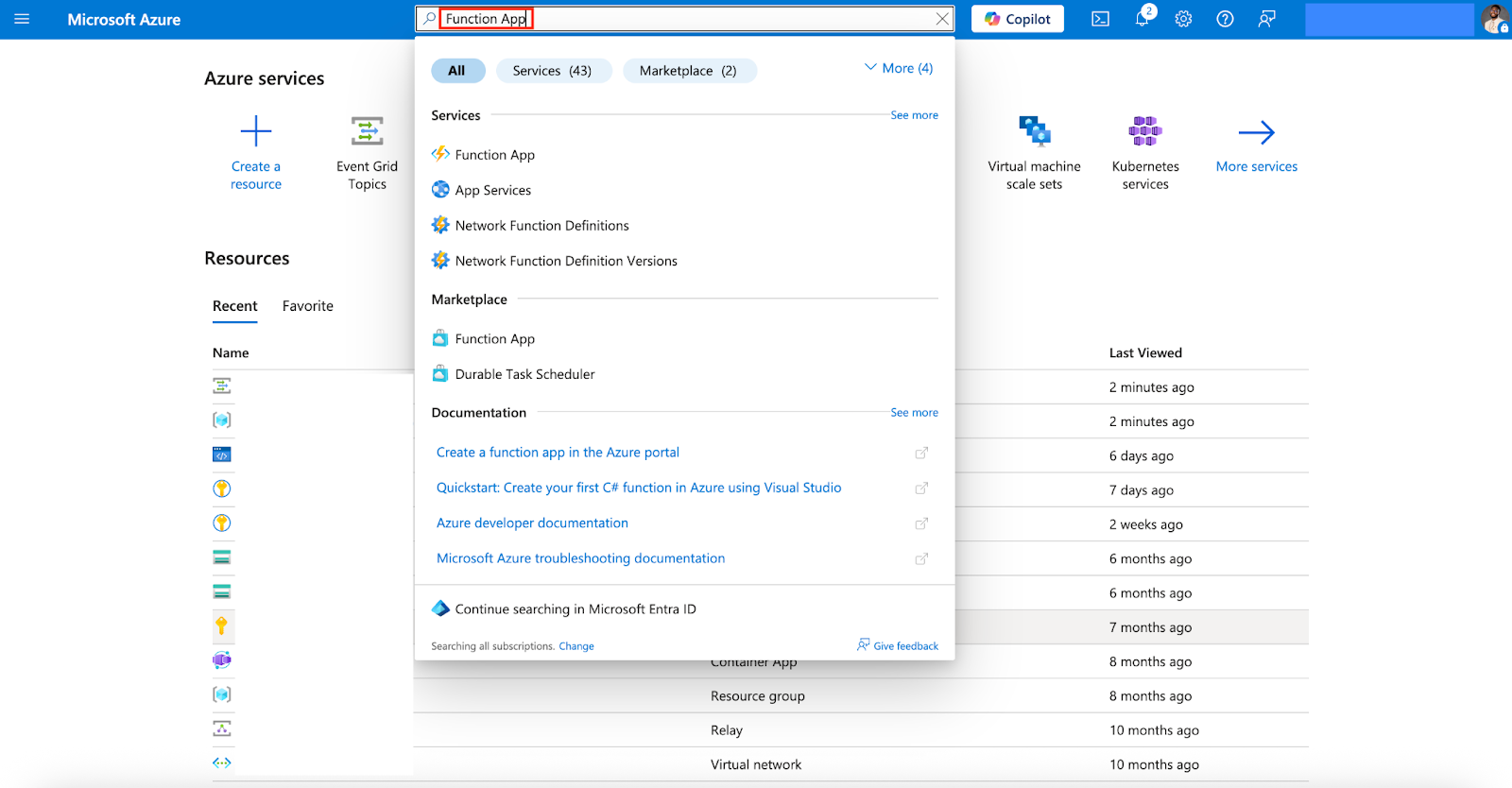1512x788 pixels.
Task: Click the More services label
Action: pos(1257,167)
